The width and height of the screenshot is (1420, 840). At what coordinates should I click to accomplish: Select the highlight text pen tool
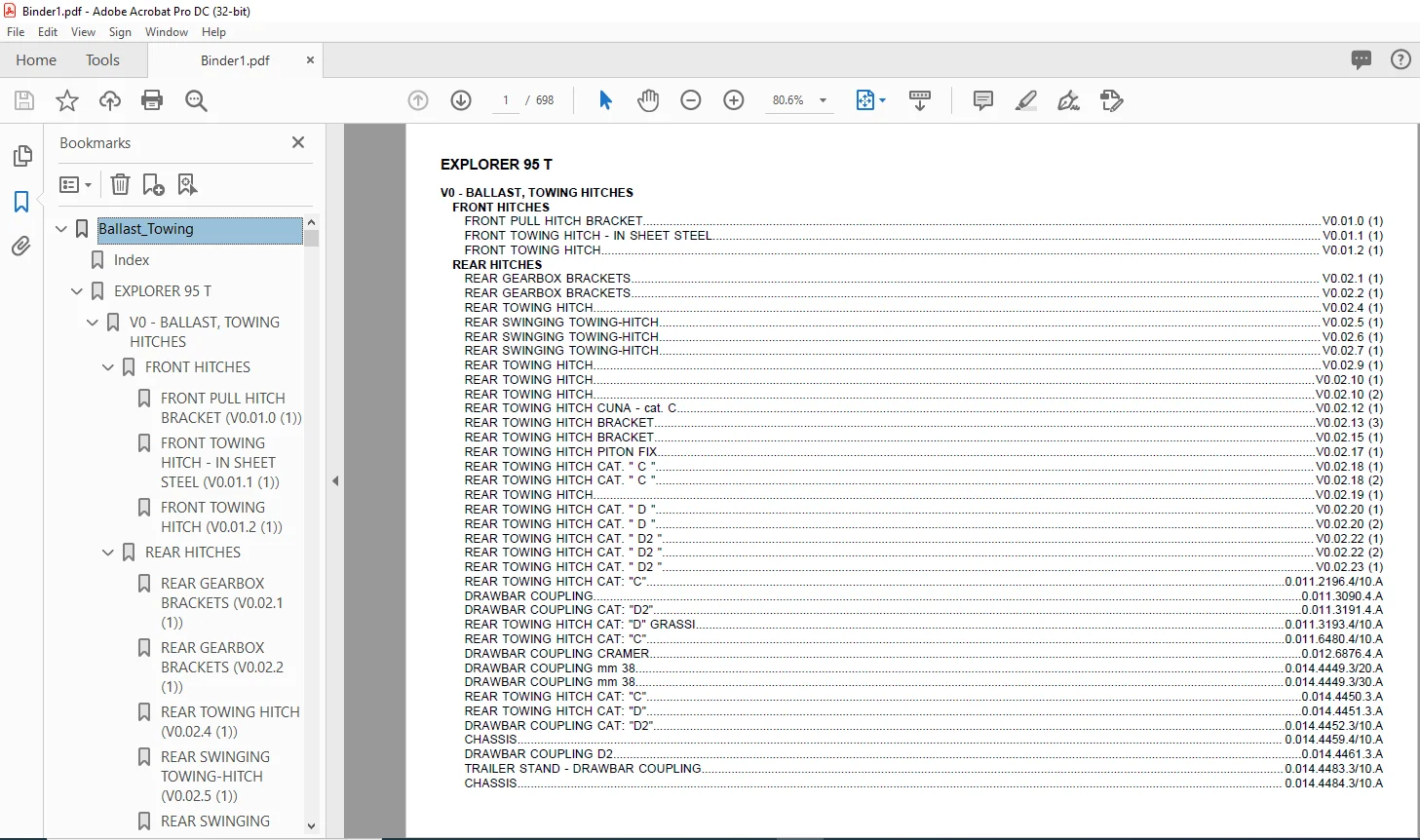point(1025,100)
